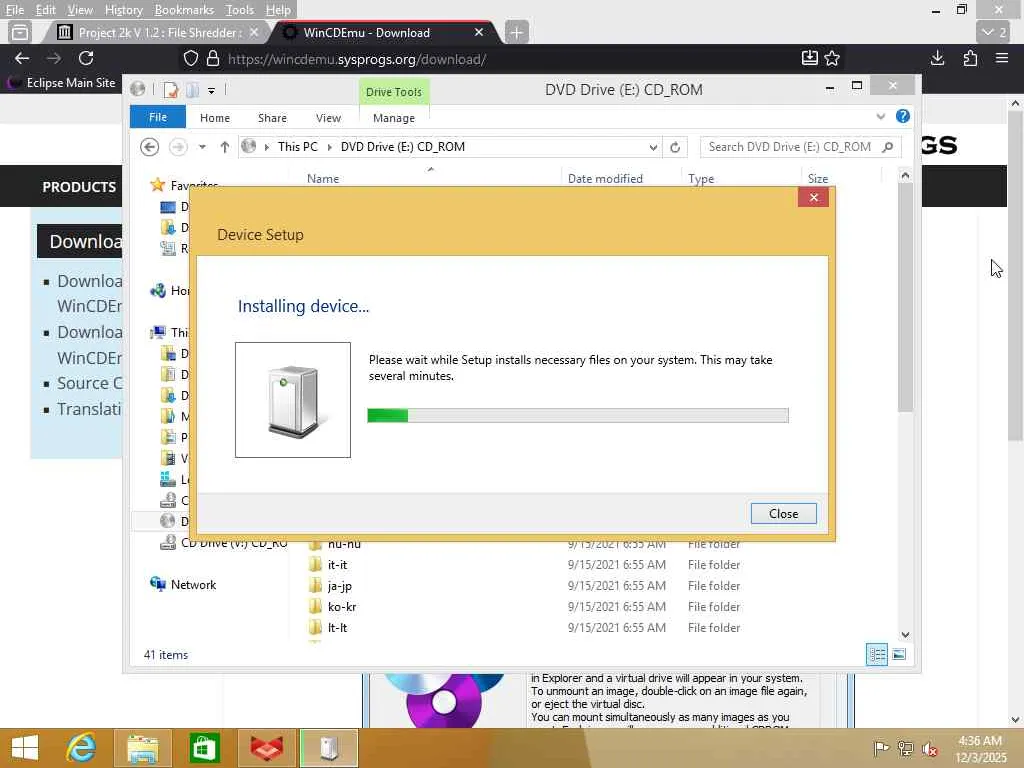
Task: Open the Firefox extensions puzzle icon
Action: (970, 59)
